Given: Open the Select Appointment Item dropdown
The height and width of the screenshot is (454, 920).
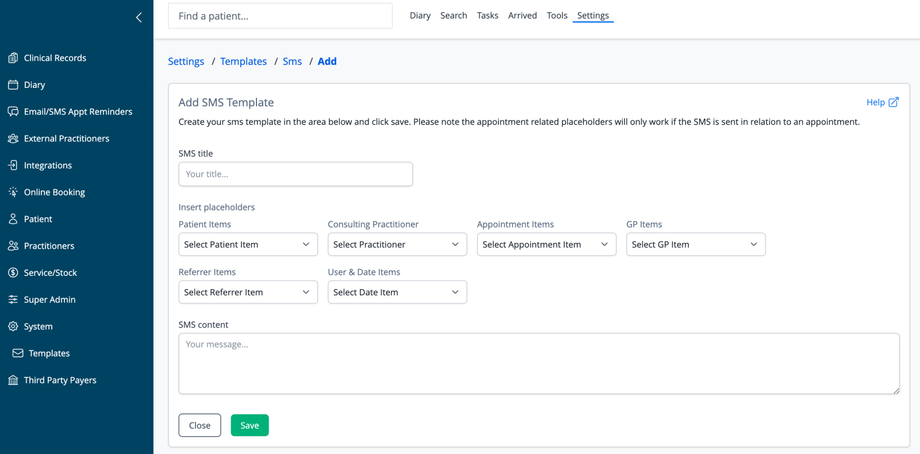Looking at the screenshot, I should (x=546, y=245).
